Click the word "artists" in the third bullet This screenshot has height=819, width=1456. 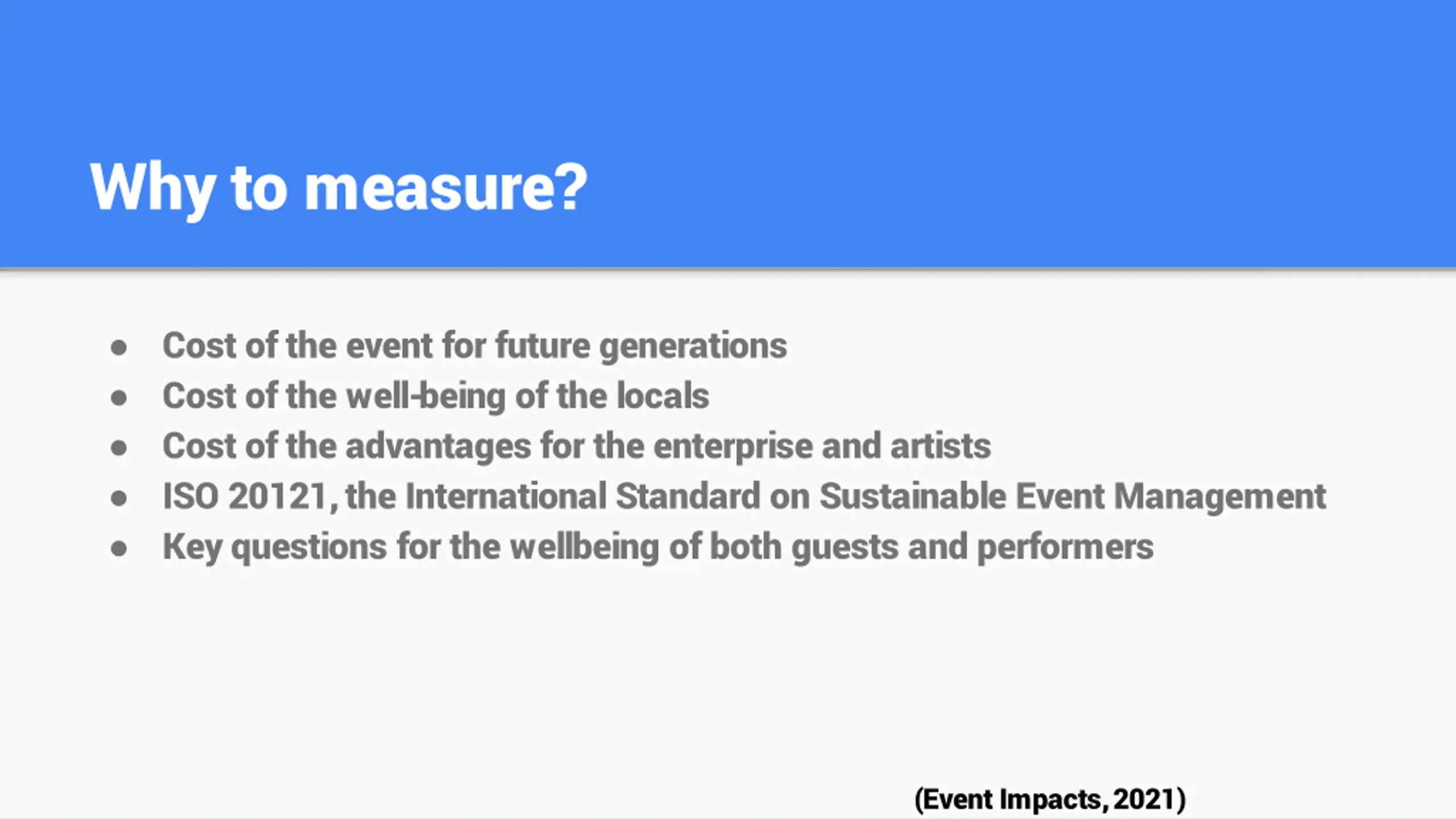click(941, 446)
